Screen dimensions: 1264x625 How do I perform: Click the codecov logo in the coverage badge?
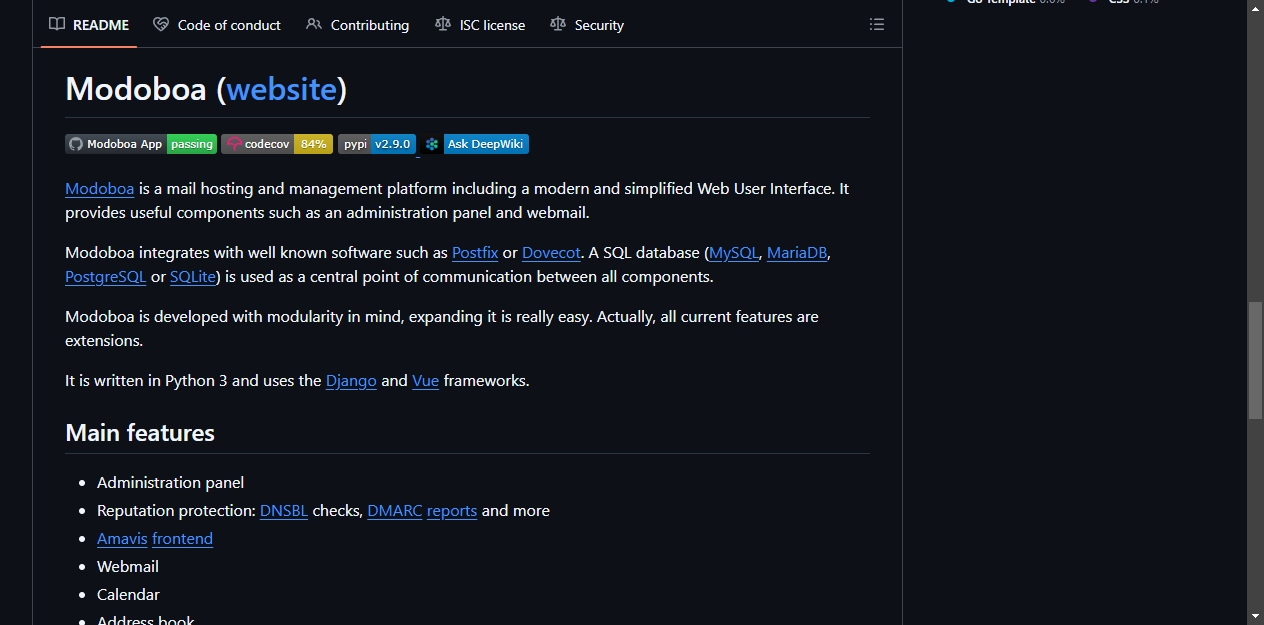click(x=234, y=144)
